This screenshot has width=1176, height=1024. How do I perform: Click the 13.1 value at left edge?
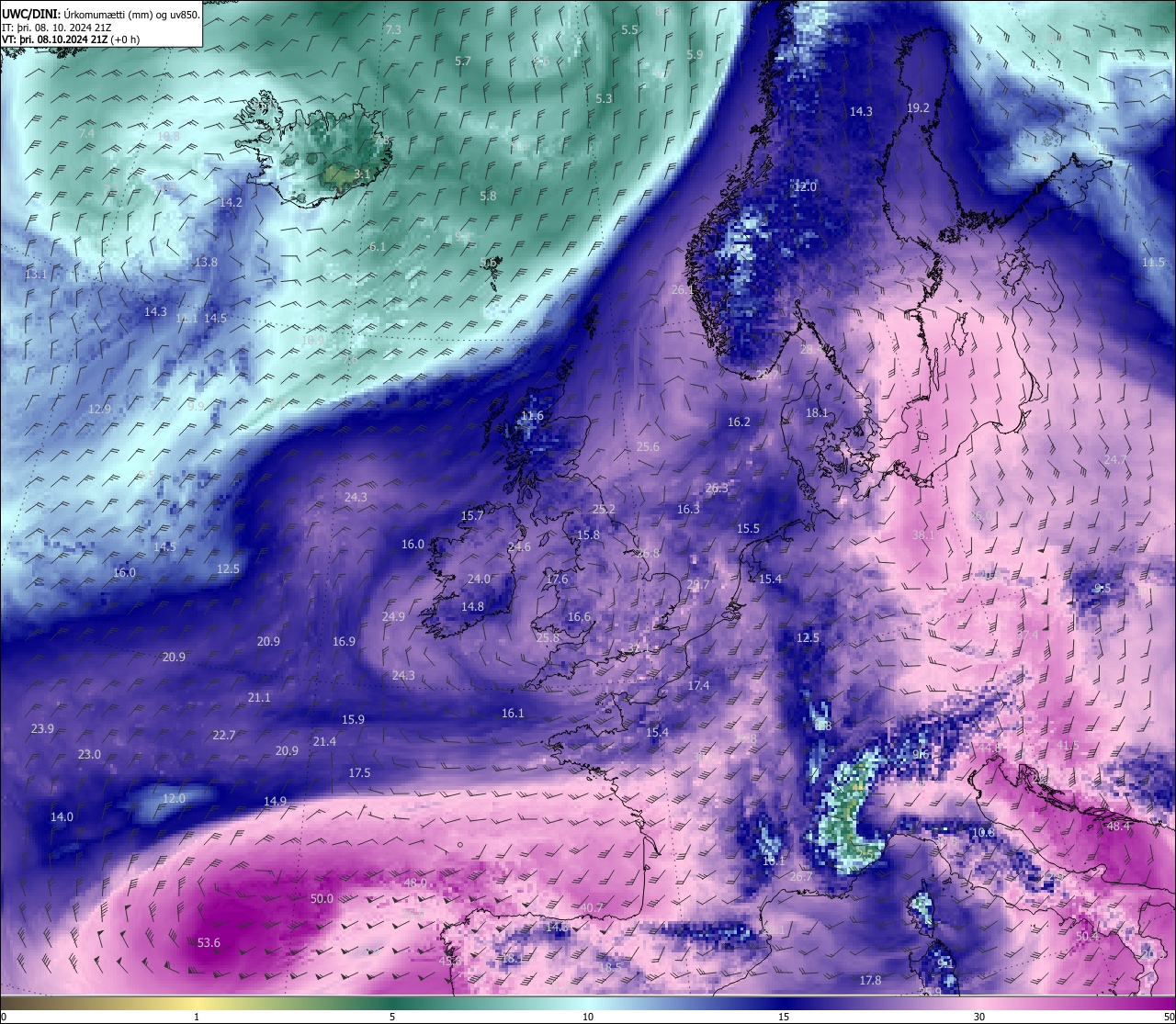coord(35,274)
